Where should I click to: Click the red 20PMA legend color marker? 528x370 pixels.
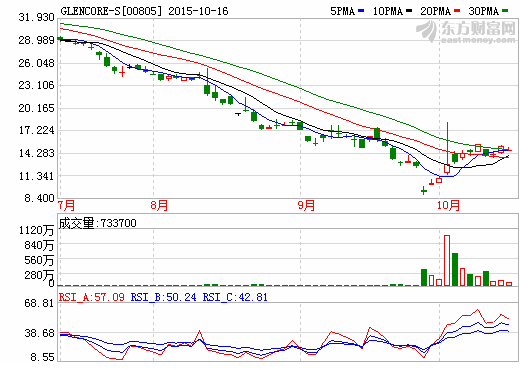click(x=457, y=11)
